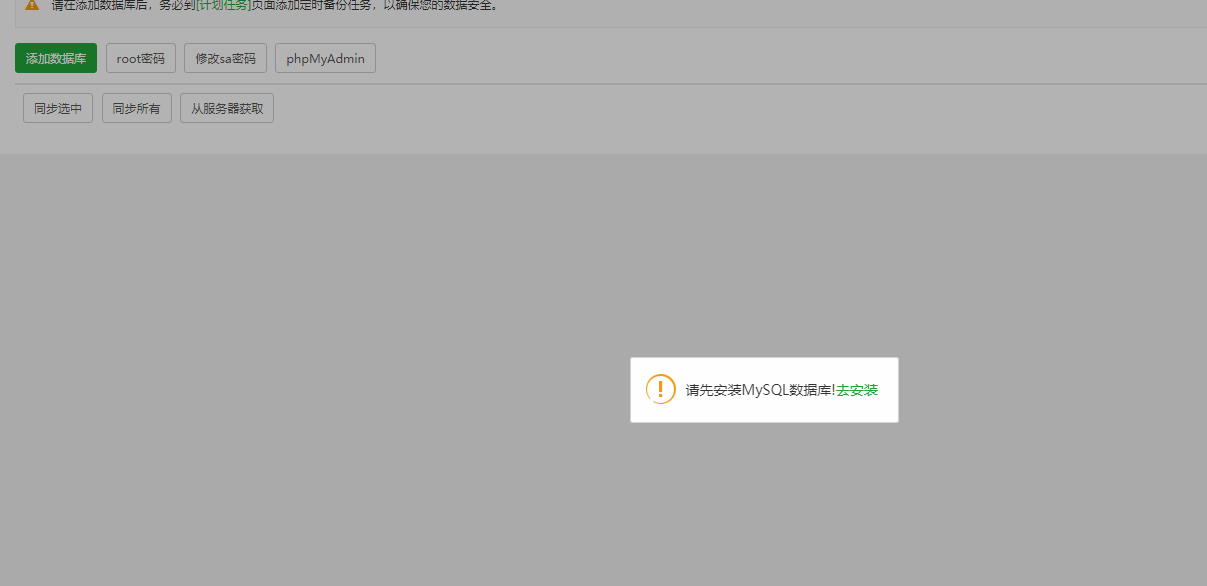The width and height of the screenshot is (1207, 586).
Task: Click 从服务器获取 button
Action: [x=227, y=108]
